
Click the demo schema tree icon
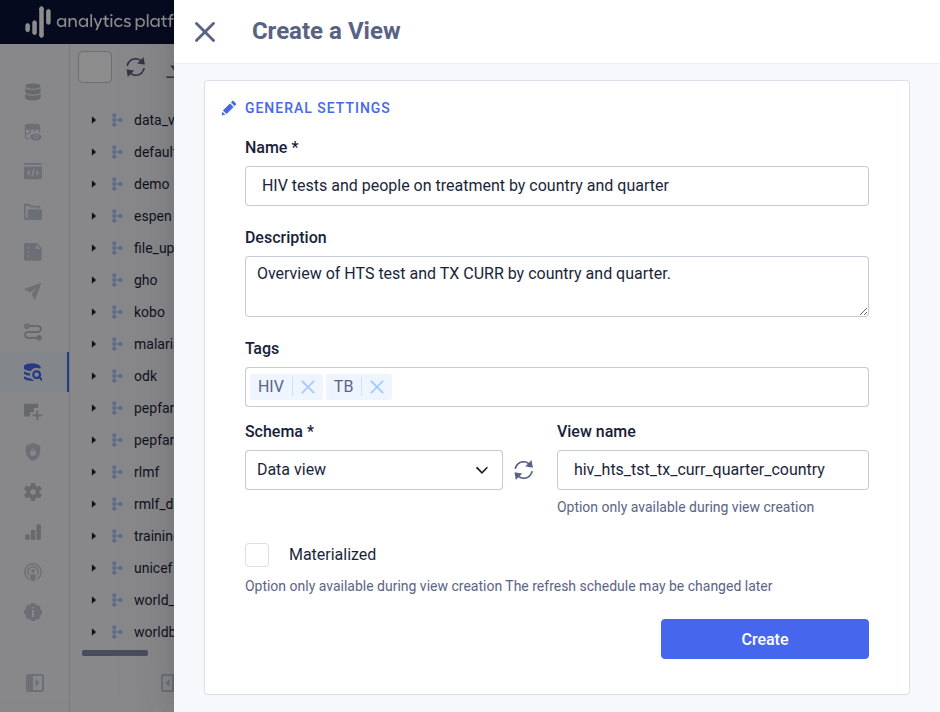116,184
